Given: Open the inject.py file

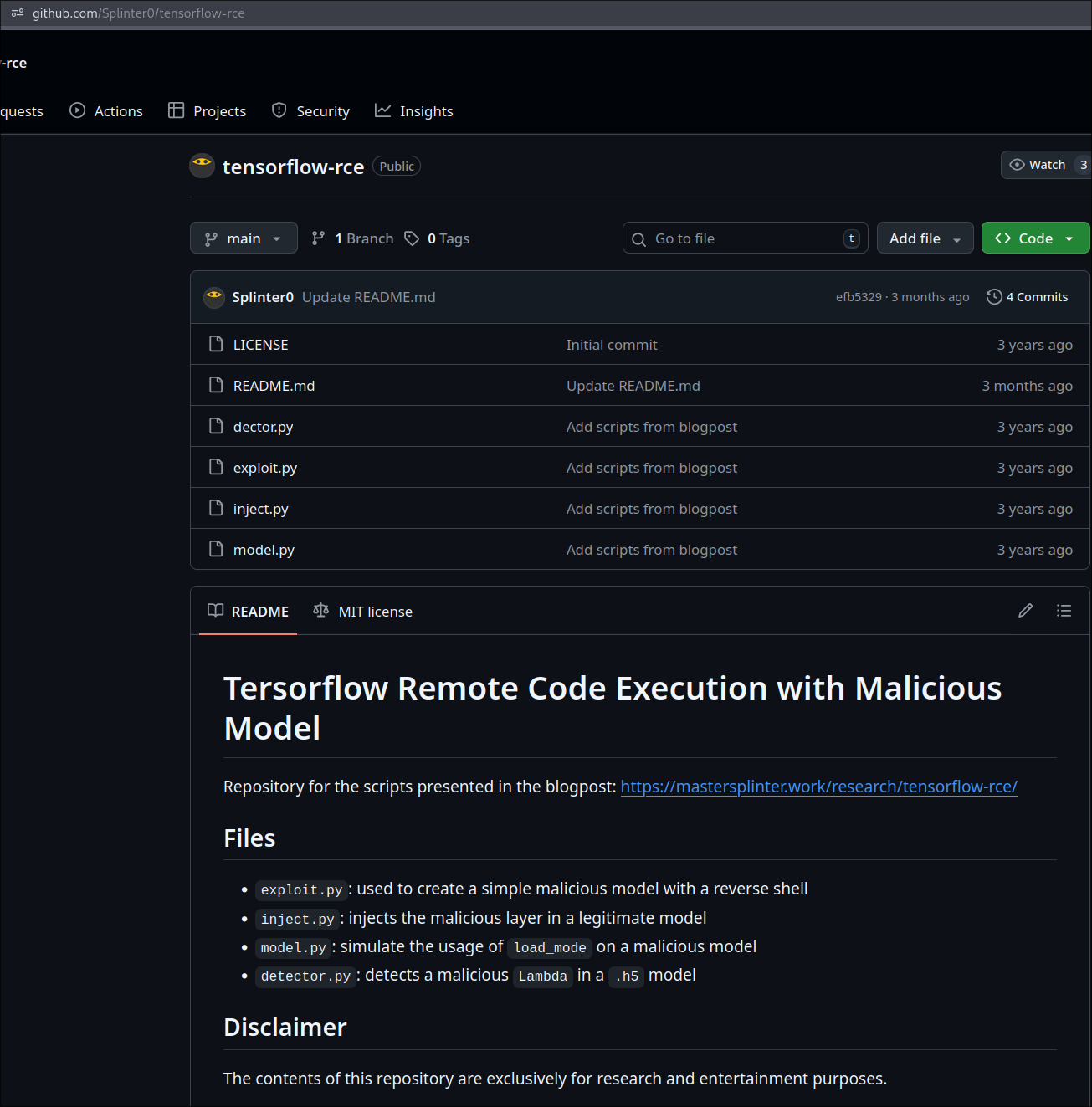Looking at the screenshot, I should [260, 509].
